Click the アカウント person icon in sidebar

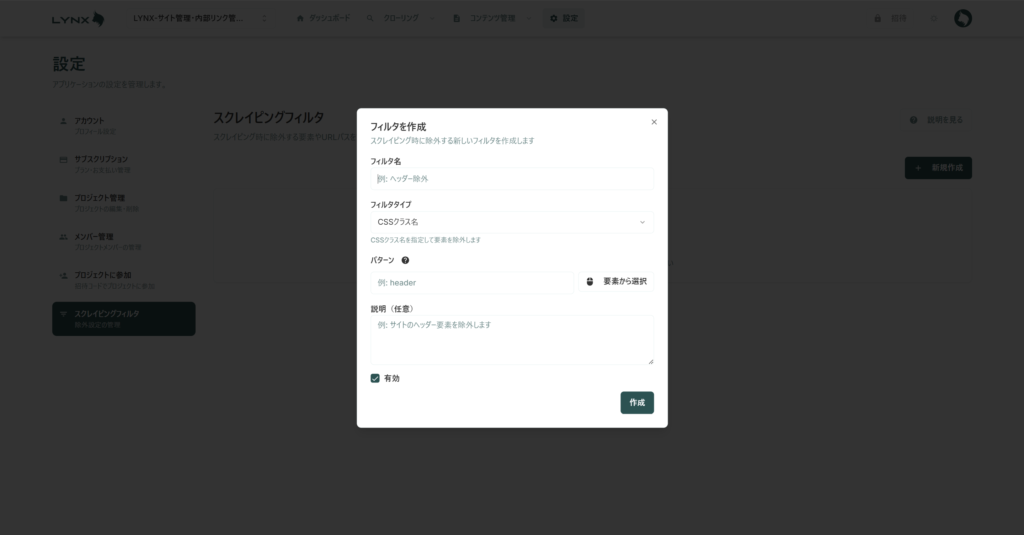pyautogui.click(x=64, y=121)
